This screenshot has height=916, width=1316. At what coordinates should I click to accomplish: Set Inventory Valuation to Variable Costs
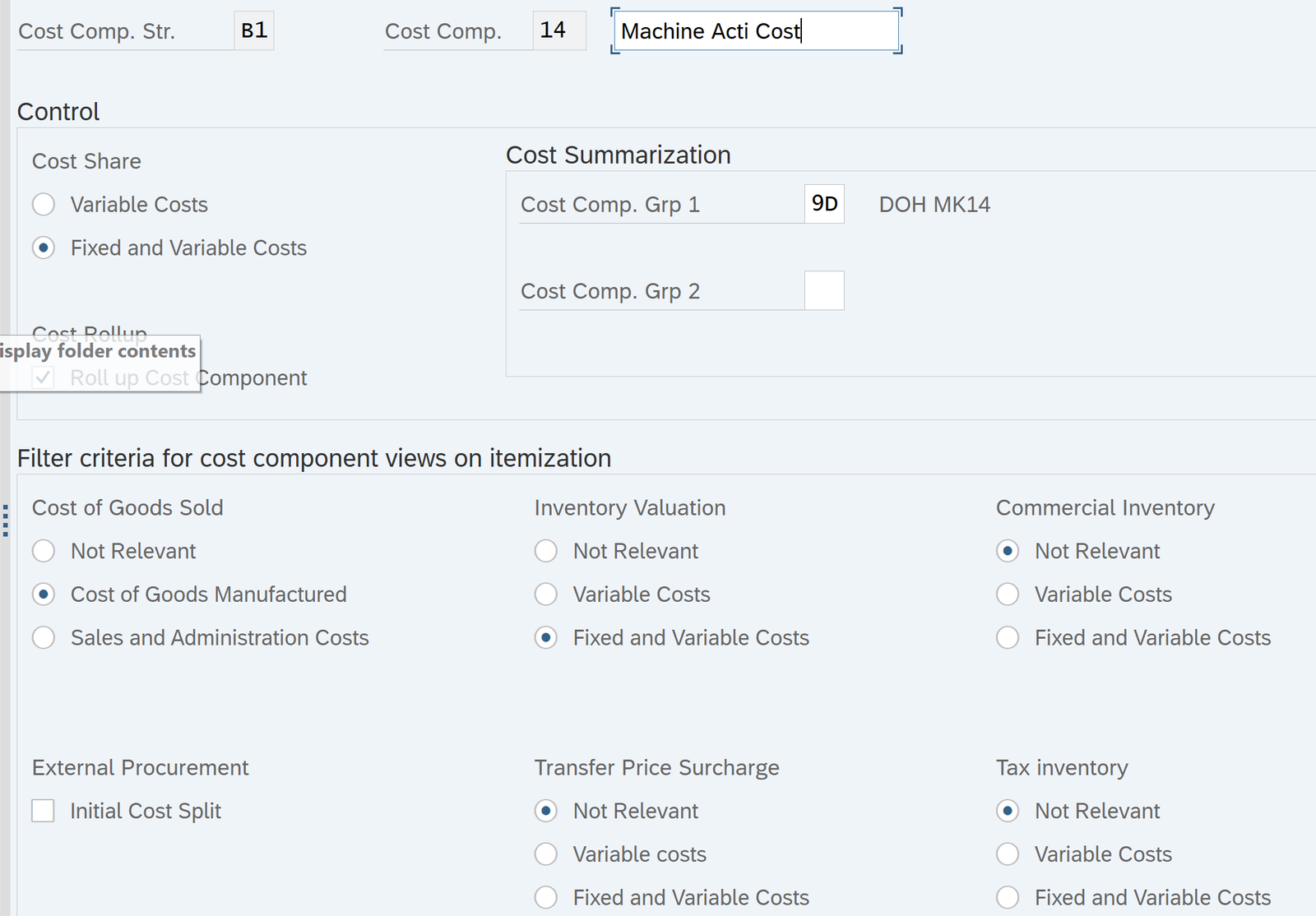[x=546, y=594]
